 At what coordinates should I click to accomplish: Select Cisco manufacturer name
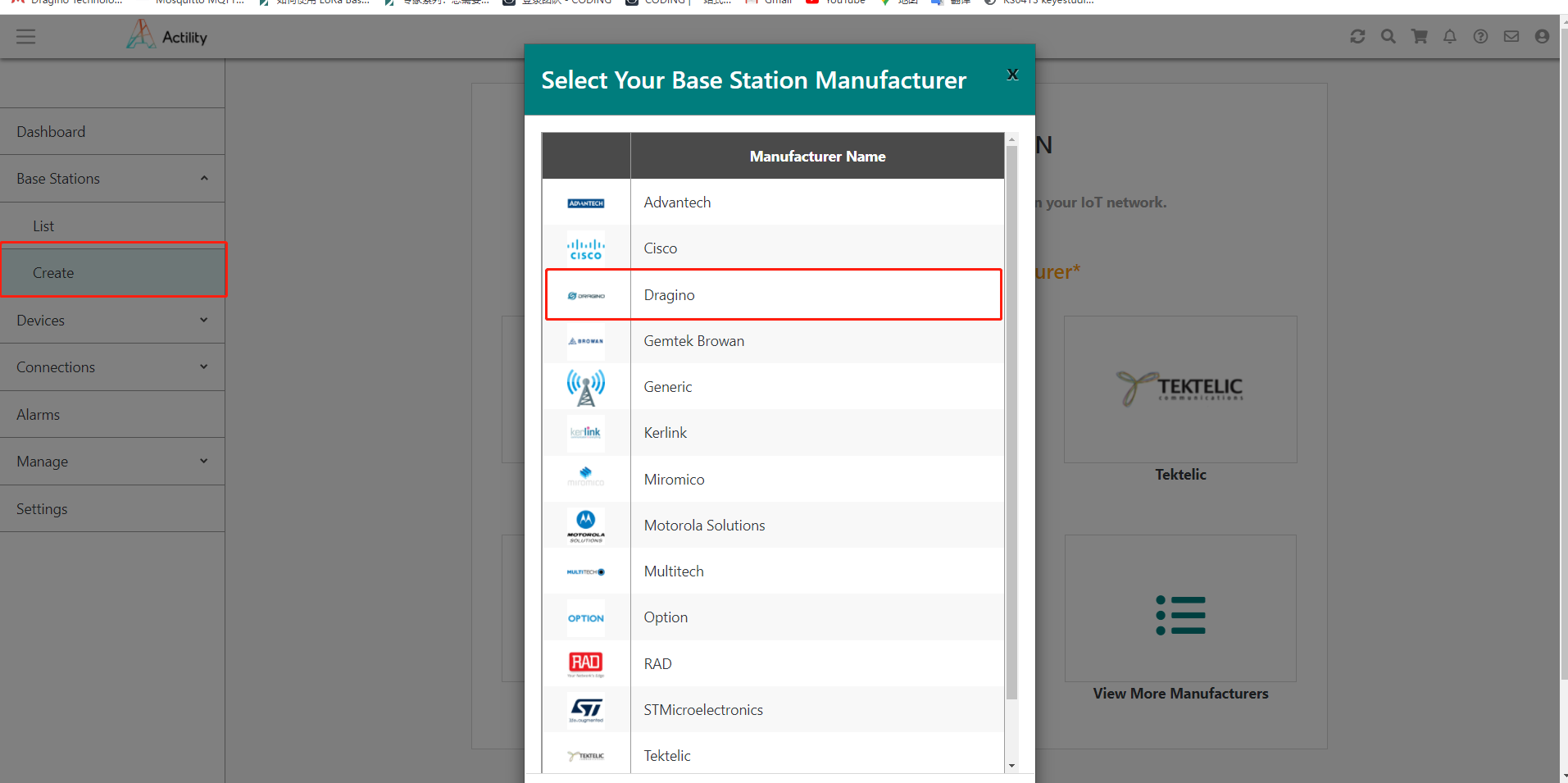coord(660,248)
